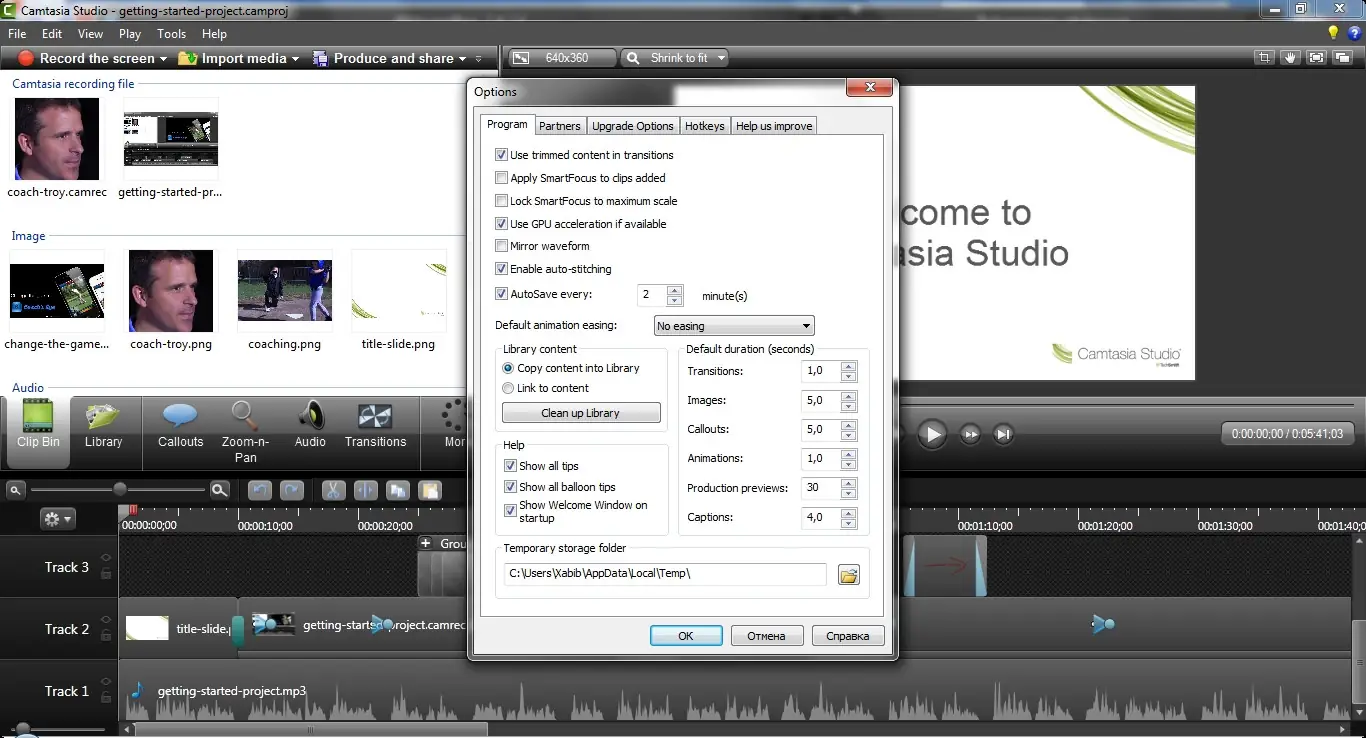Click the detach preview window icon
The width and height of the screenshot is (1366, 738).
click(x=1342, y=58)
